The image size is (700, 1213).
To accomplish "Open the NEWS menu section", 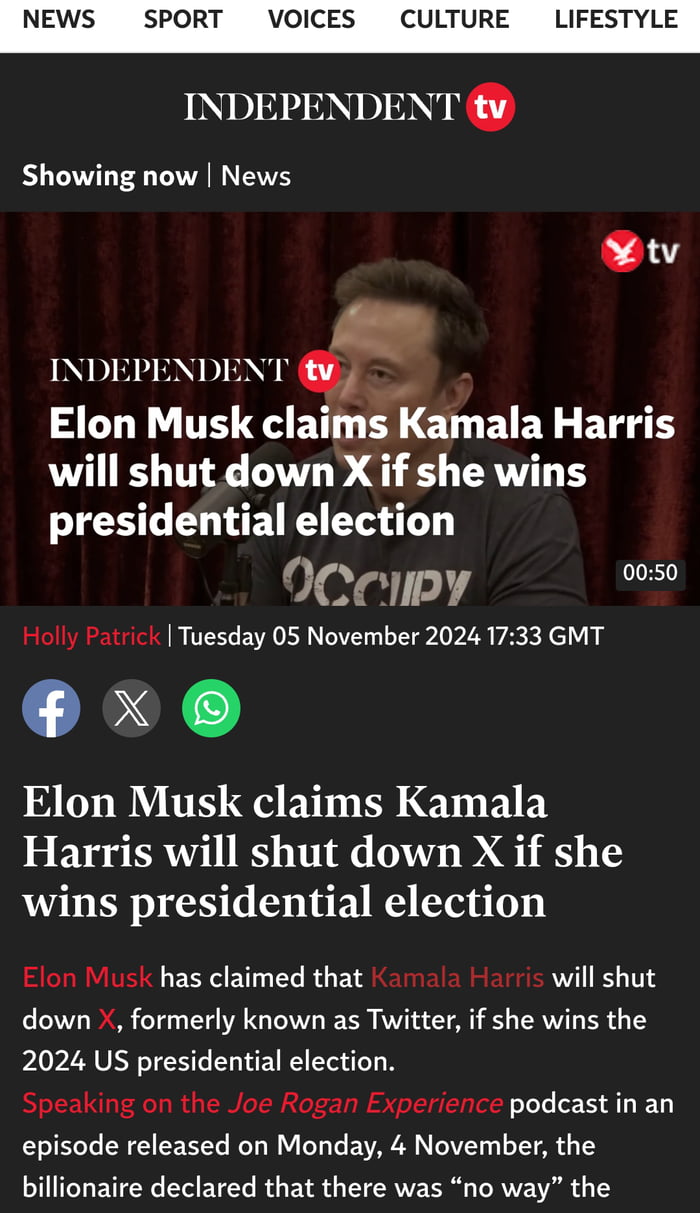I will [58, 19].
